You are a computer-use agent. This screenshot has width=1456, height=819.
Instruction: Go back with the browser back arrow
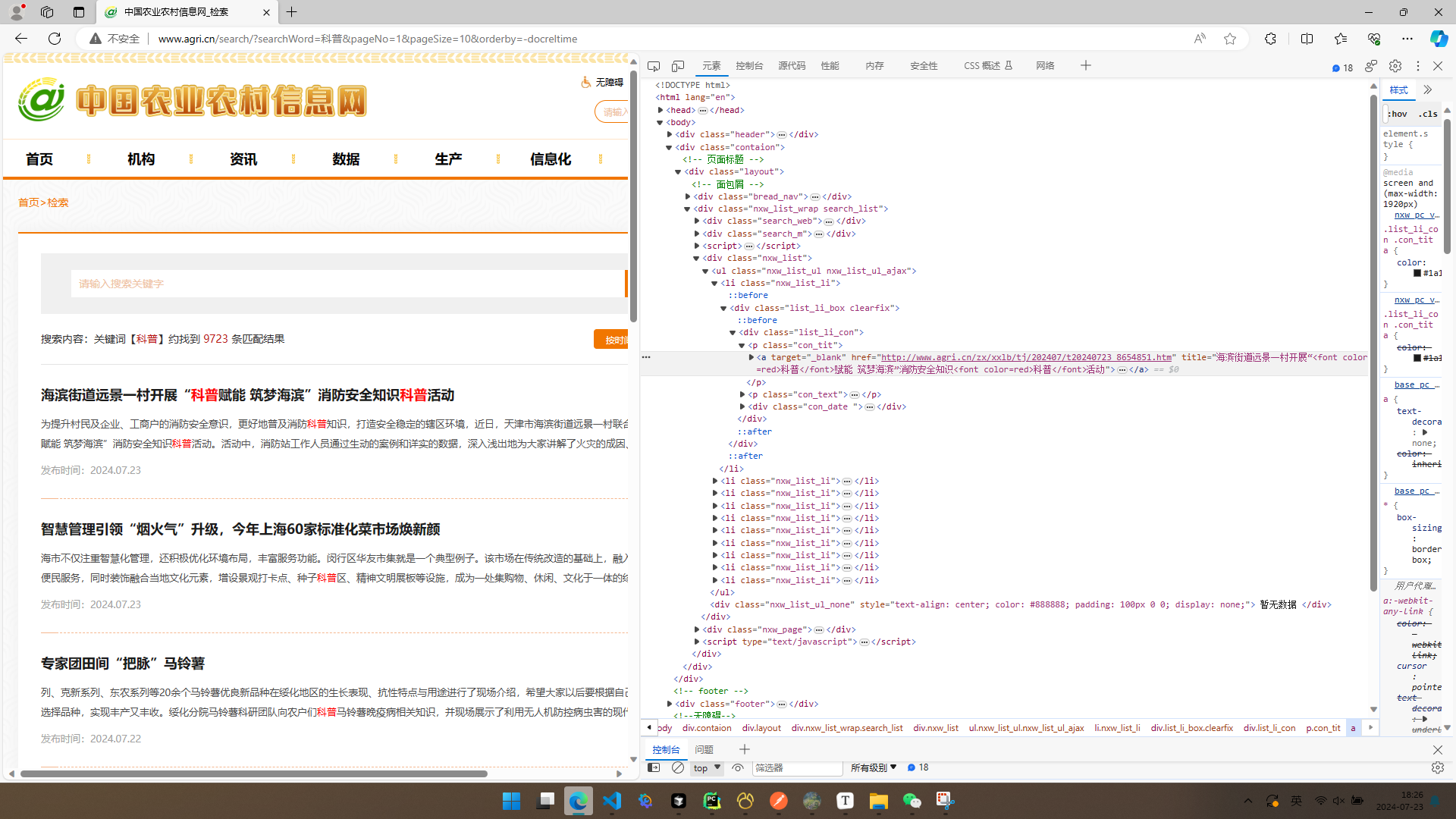coord(21,39)
